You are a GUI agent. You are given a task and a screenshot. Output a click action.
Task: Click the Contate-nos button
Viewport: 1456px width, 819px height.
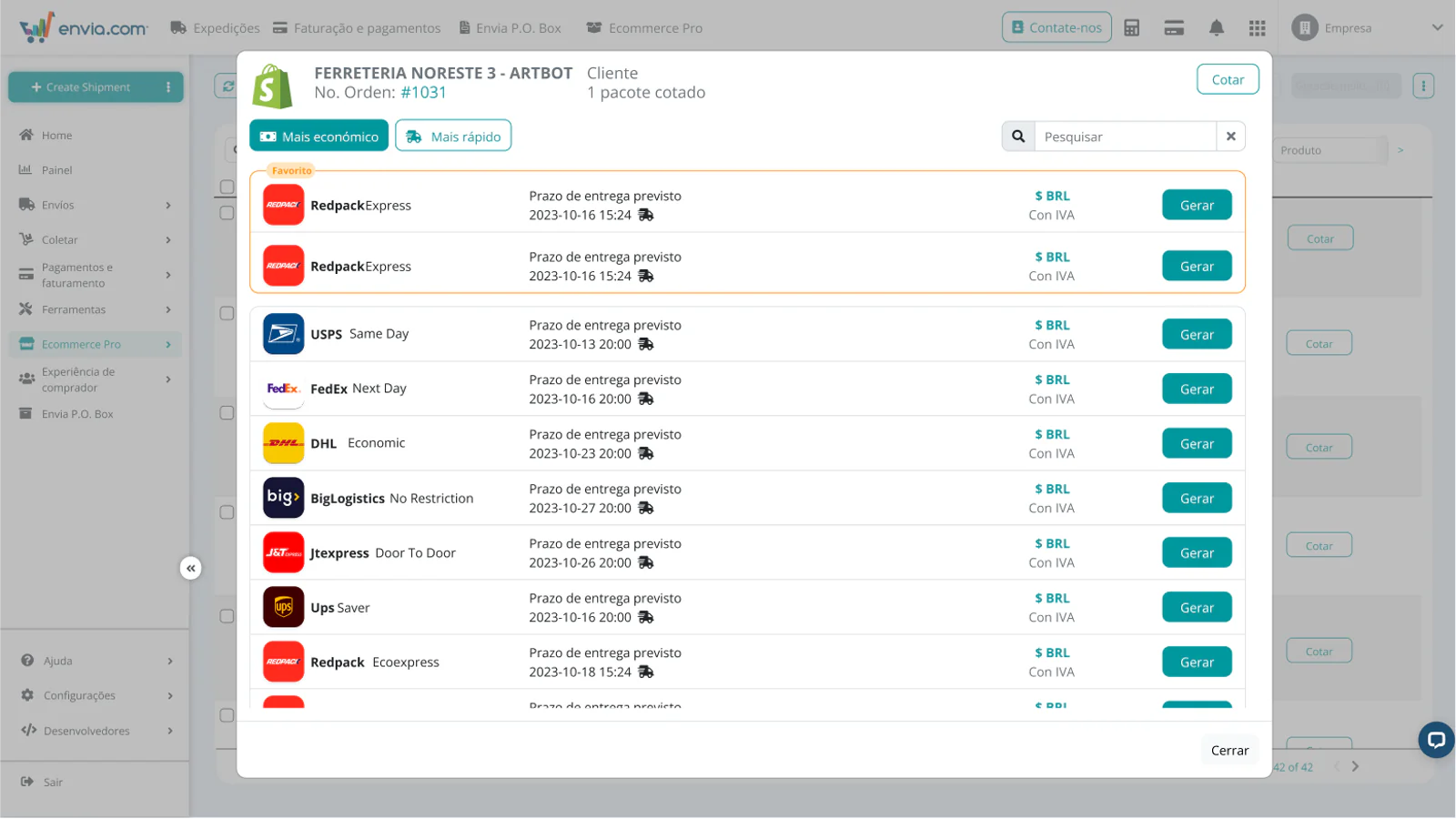tap(1057, 27)
